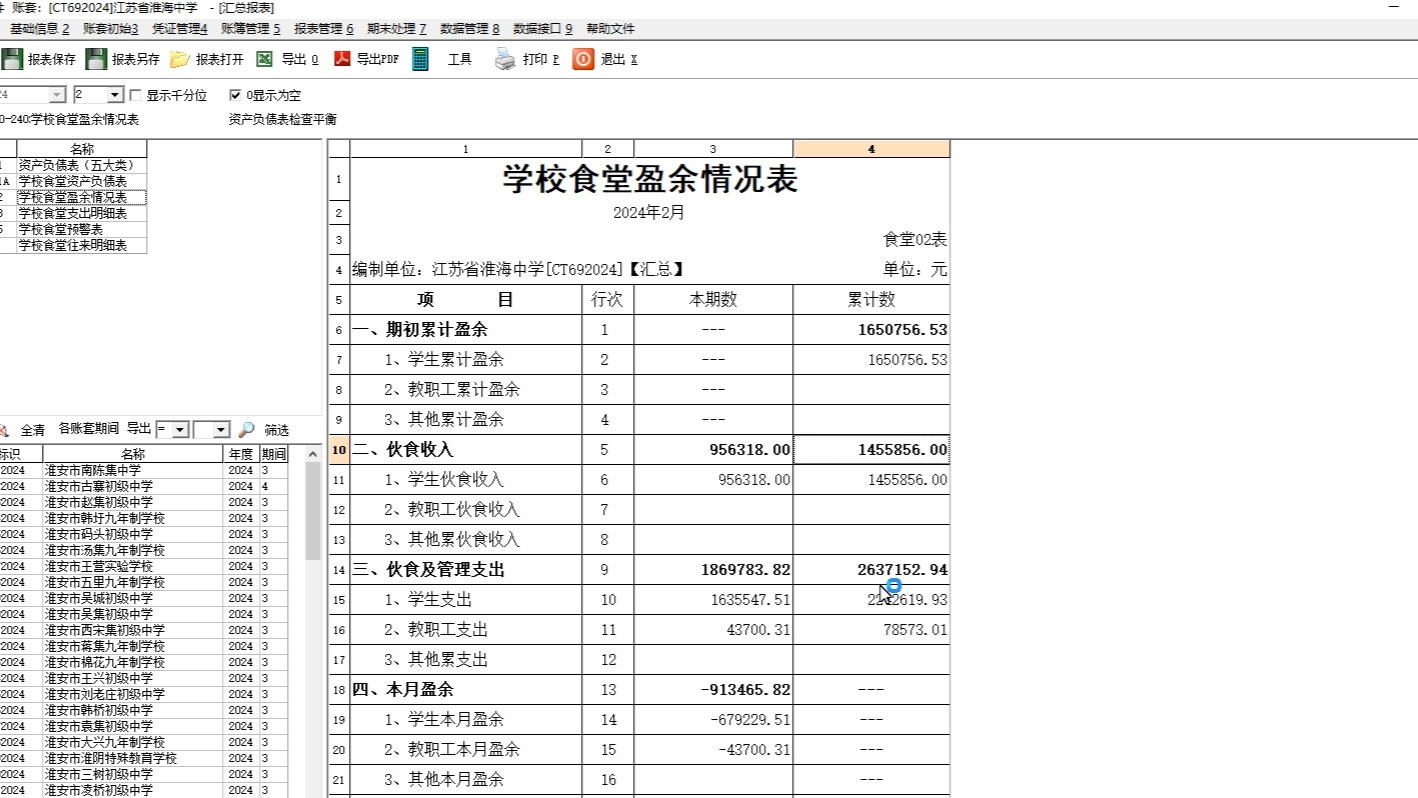Select the -913465.82 cell

(713, 690)
